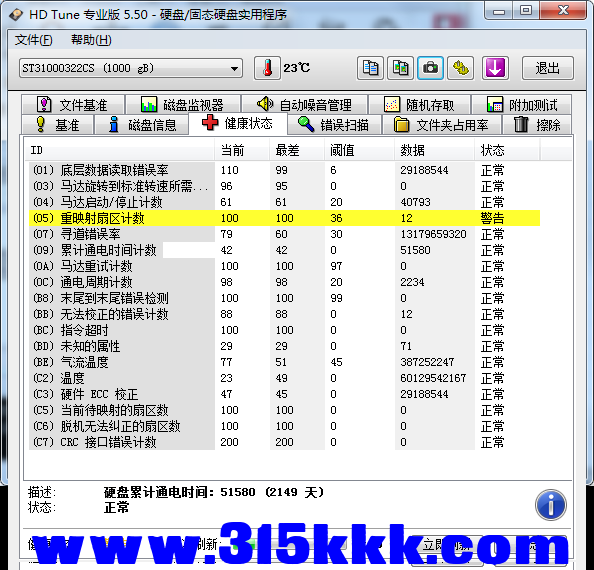Select row (BD) 未知的属性
Image resolution: width=594 pixels, height=570 pixels.
284,346
